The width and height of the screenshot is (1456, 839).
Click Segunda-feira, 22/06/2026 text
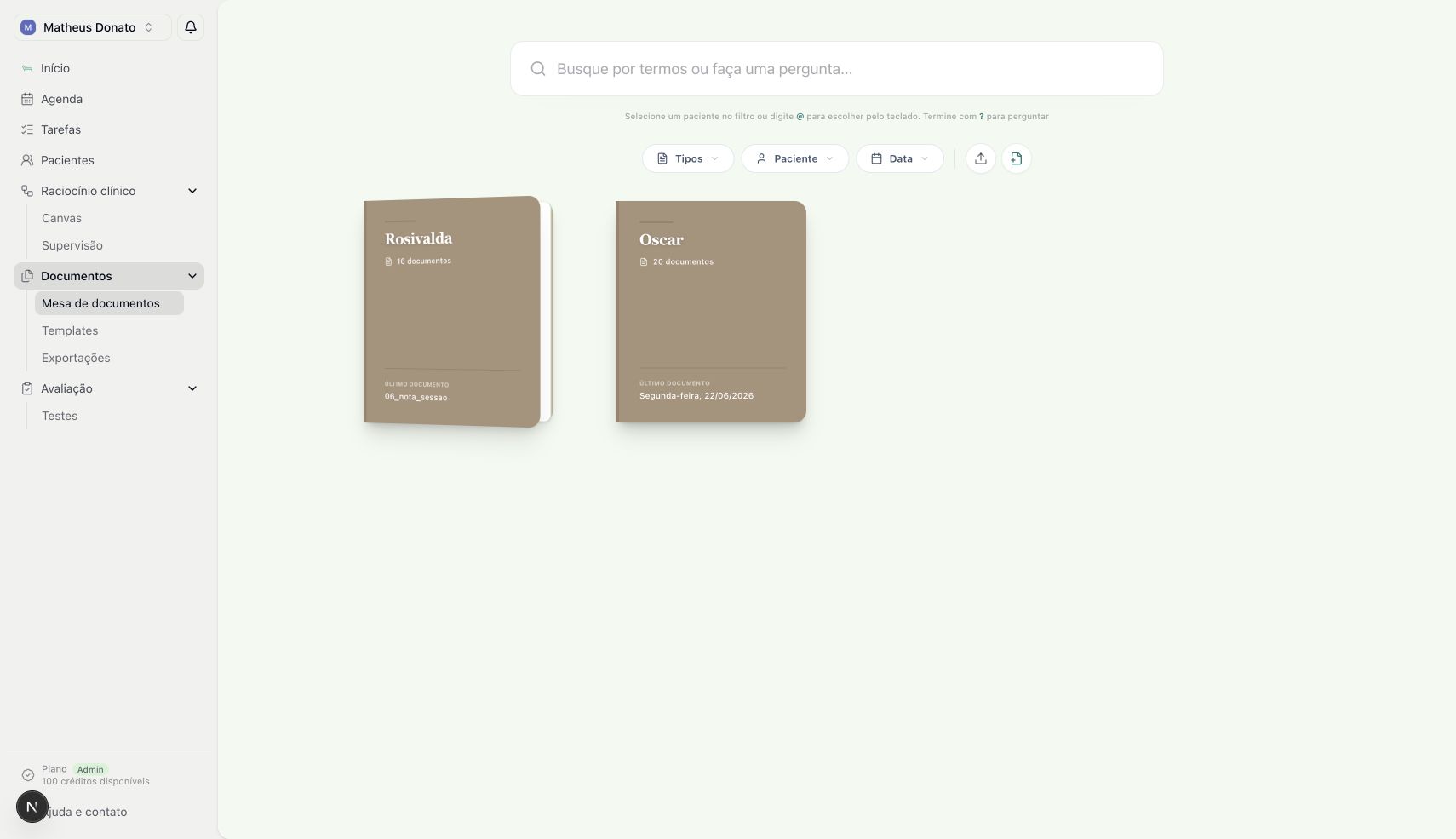(696, 396)
